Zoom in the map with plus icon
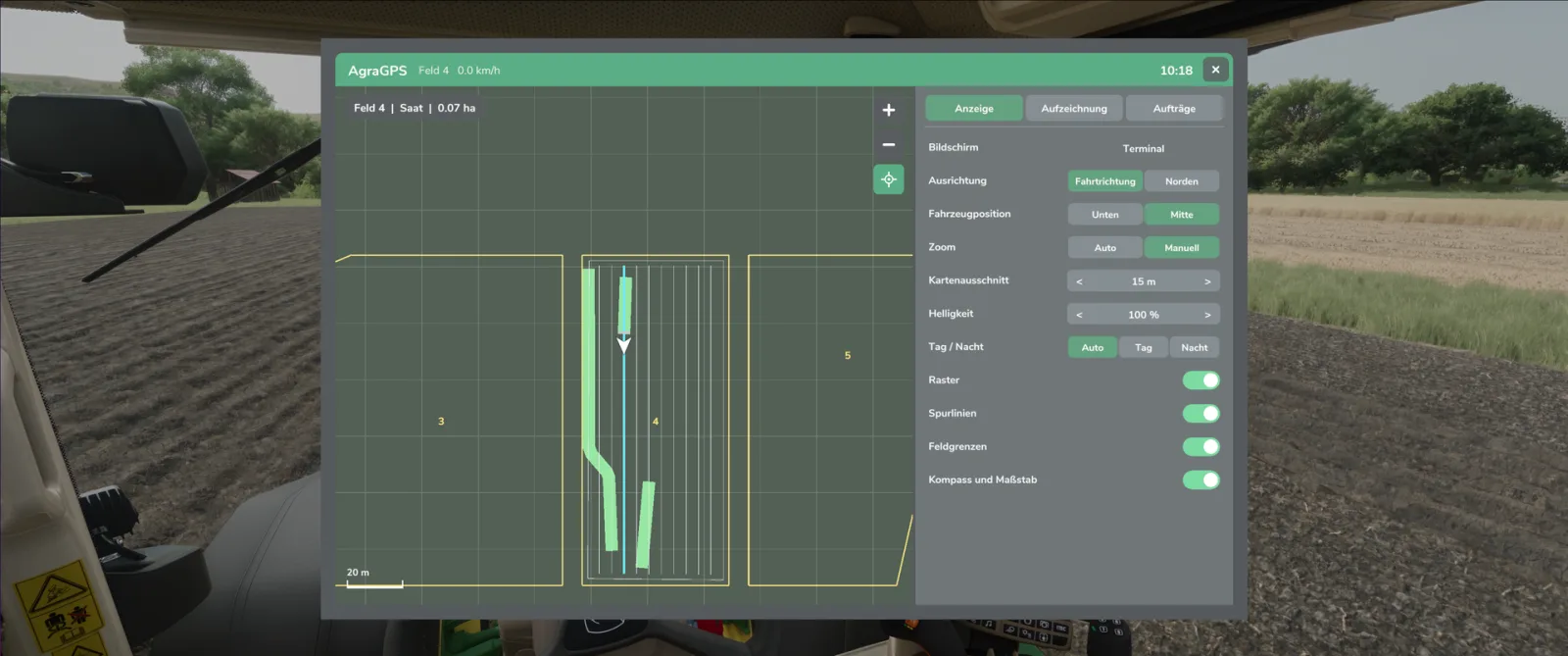Image resolution: width=1568 pixels, height=656 pixels. pyautogui.click(x=888, y=111)
